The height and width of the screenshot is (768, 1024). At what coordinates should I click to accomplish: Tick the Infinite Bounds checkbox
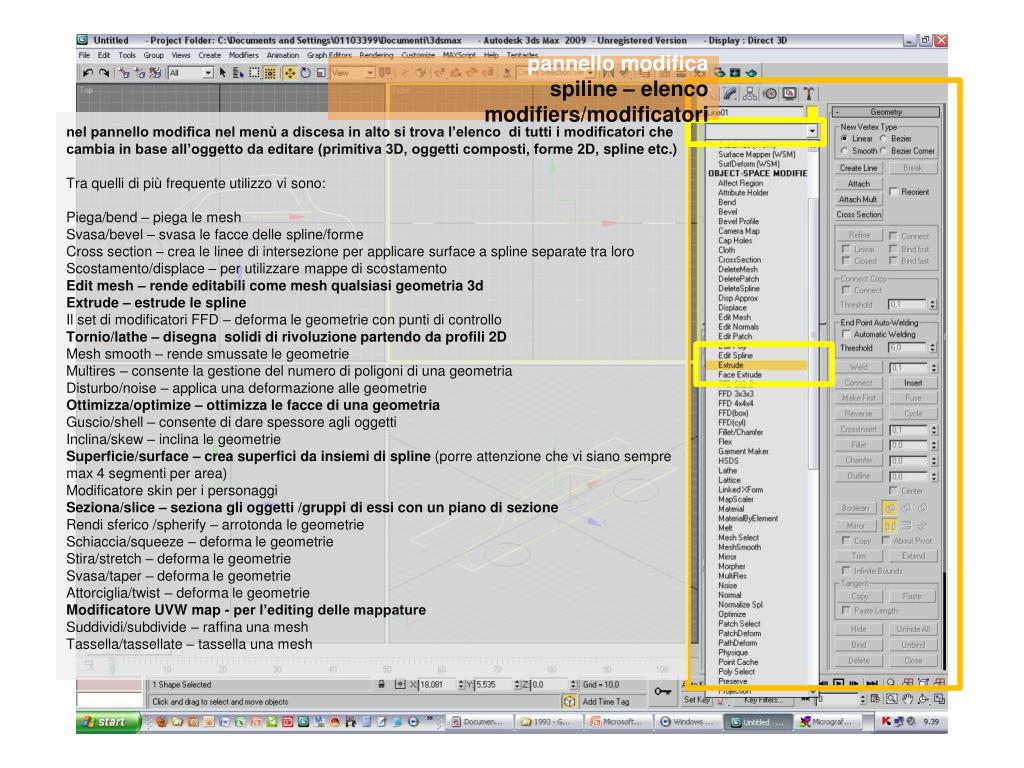(846, 570)
